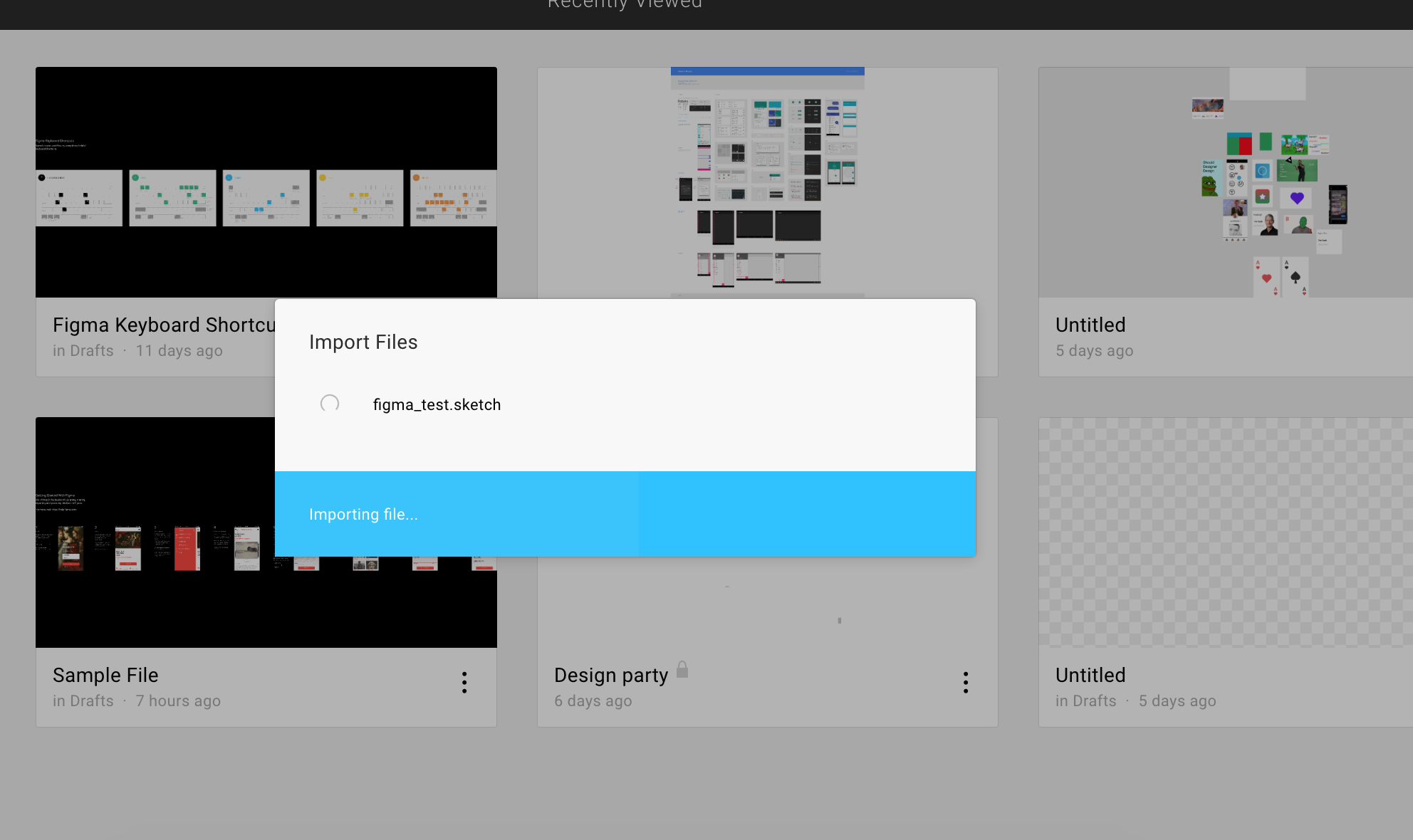Image resolution: width=1413 pixels, height=840 pixels.
Task: Open the Sample File thumbnail preview
Action: coord(155,541)
